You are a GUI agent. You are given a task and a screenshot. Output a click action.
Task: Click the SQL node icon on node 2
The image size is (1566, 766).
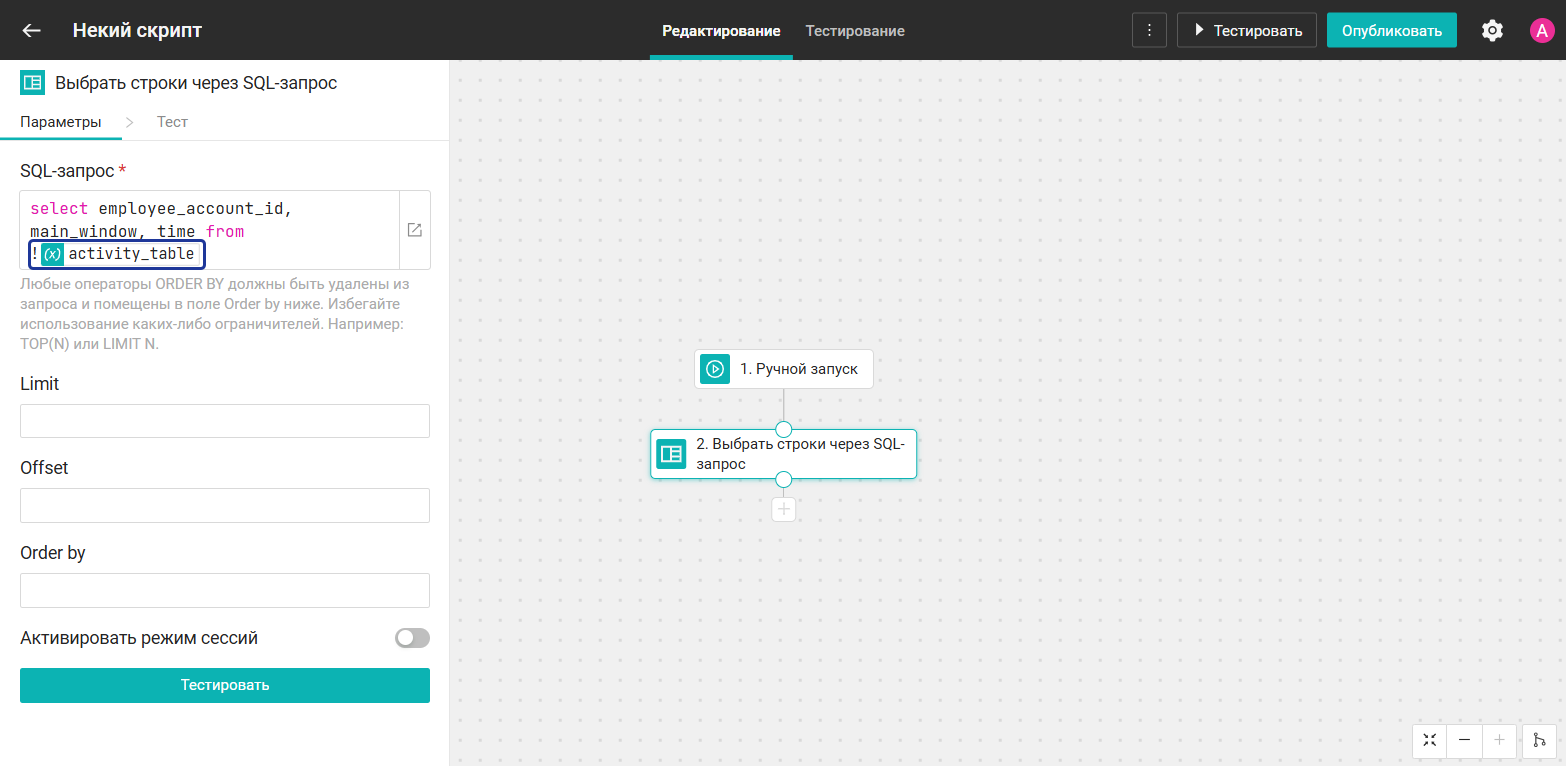click(x=671, y=453)
